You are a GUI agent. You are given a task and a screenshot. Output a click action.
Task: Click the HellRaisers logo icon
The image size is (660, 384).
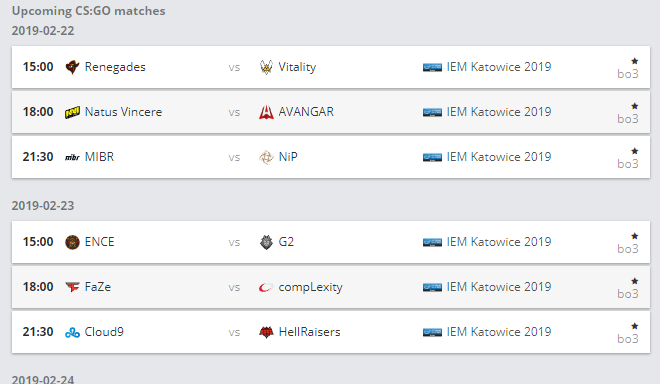click(266, 333)
